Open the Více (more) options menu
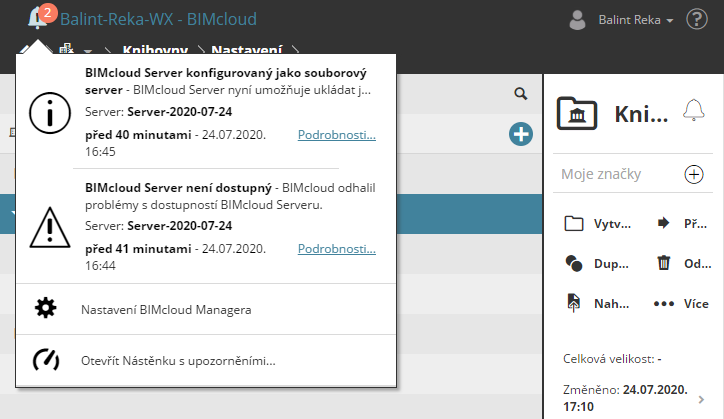This screenshot has height=419, width=724. [x=665, y=303]
